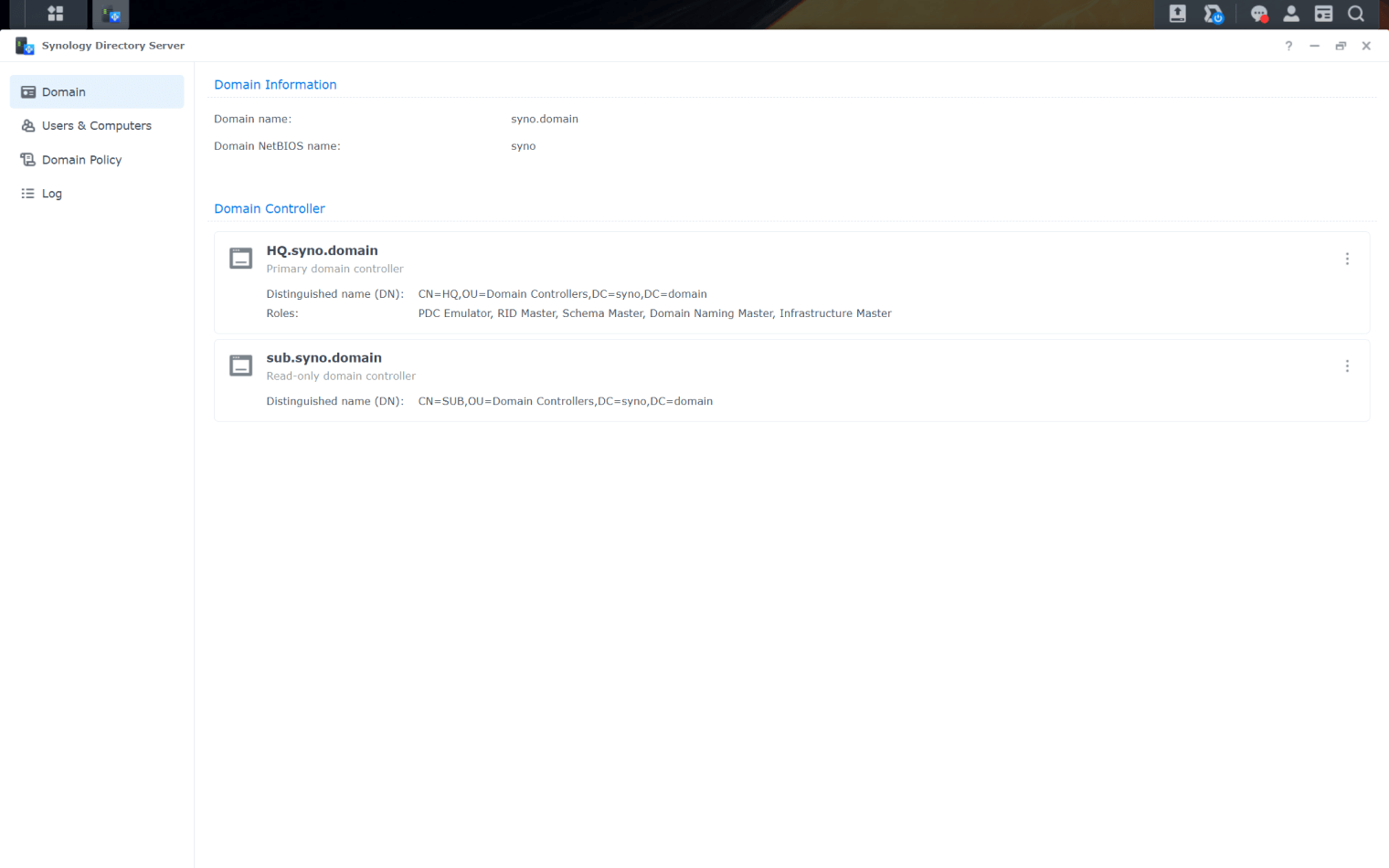This screenshot has width=1389, height=868.
Task: Open the upload queue icon in taskbar
Action: click(1178, 14)
